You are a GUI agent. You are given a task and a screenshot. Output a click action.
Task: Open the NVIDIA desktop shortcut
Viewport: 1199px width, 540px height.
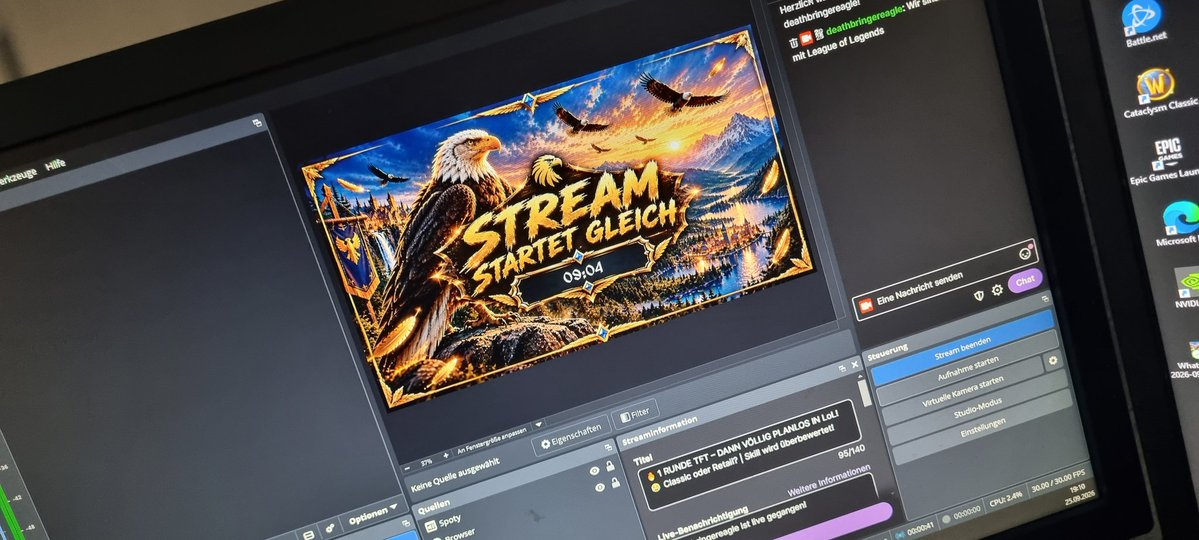[x=1186, y=285]
